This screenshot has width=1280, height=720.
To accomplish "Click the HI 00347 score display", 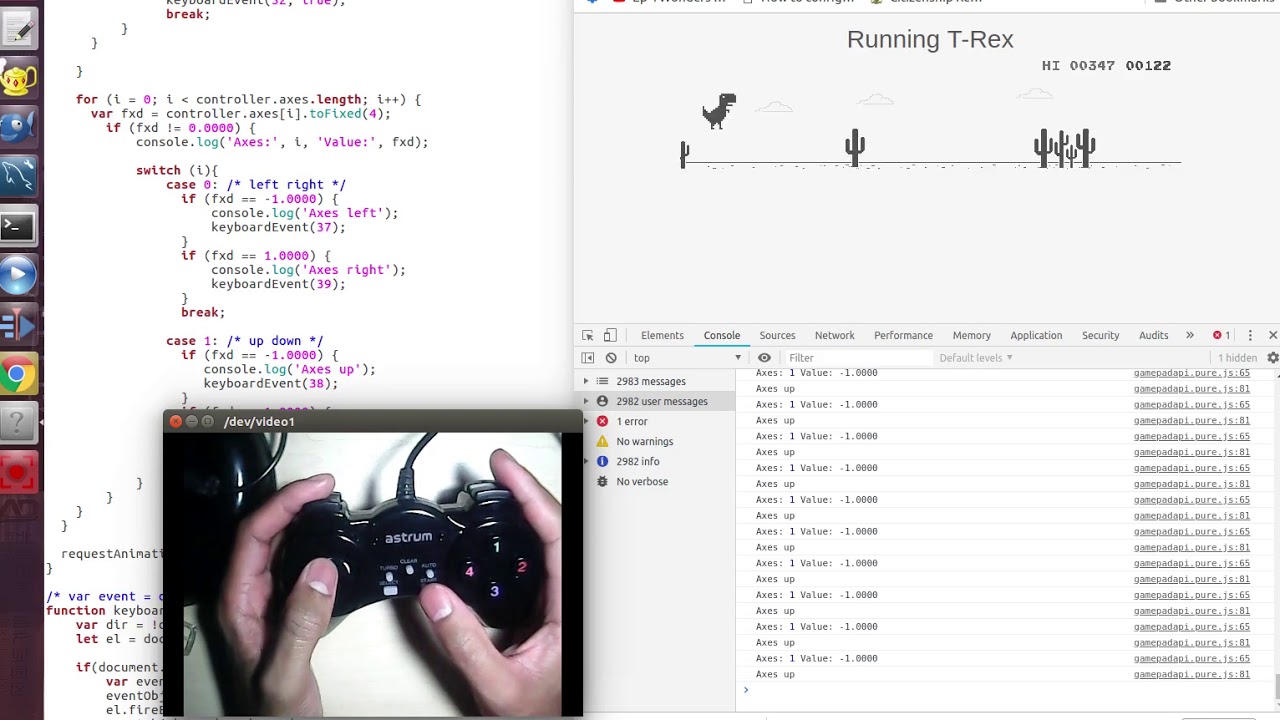I will tap(1078, 66).
